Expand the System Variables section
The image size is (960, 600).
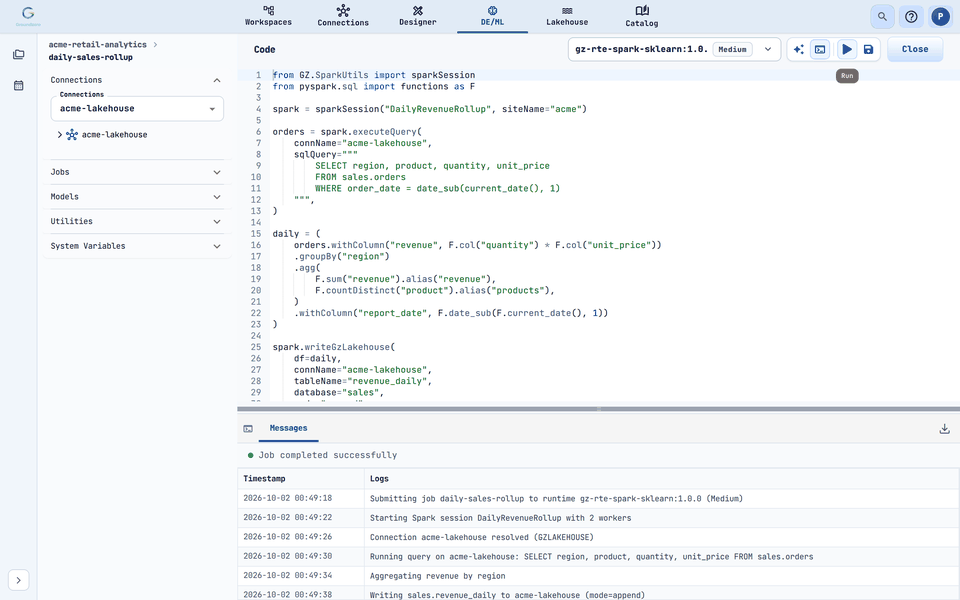coord(136,246)
